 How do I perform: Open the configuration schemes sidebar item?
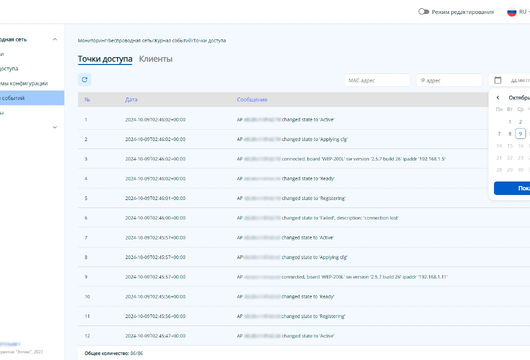click(24, 83)
